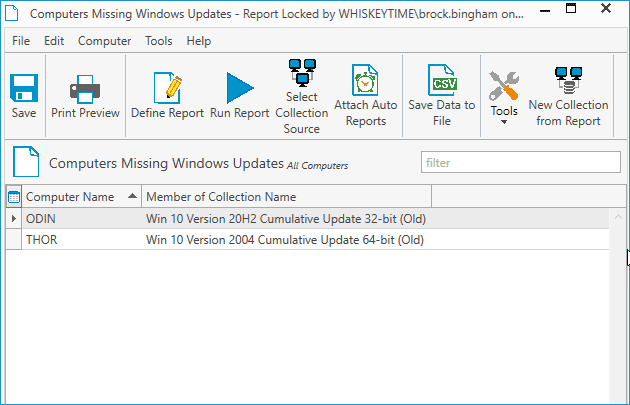Image resolution: width=630 pixels, height=405 pixels.
Task: Click the THOR row selector cell
Action: (14, 239)
